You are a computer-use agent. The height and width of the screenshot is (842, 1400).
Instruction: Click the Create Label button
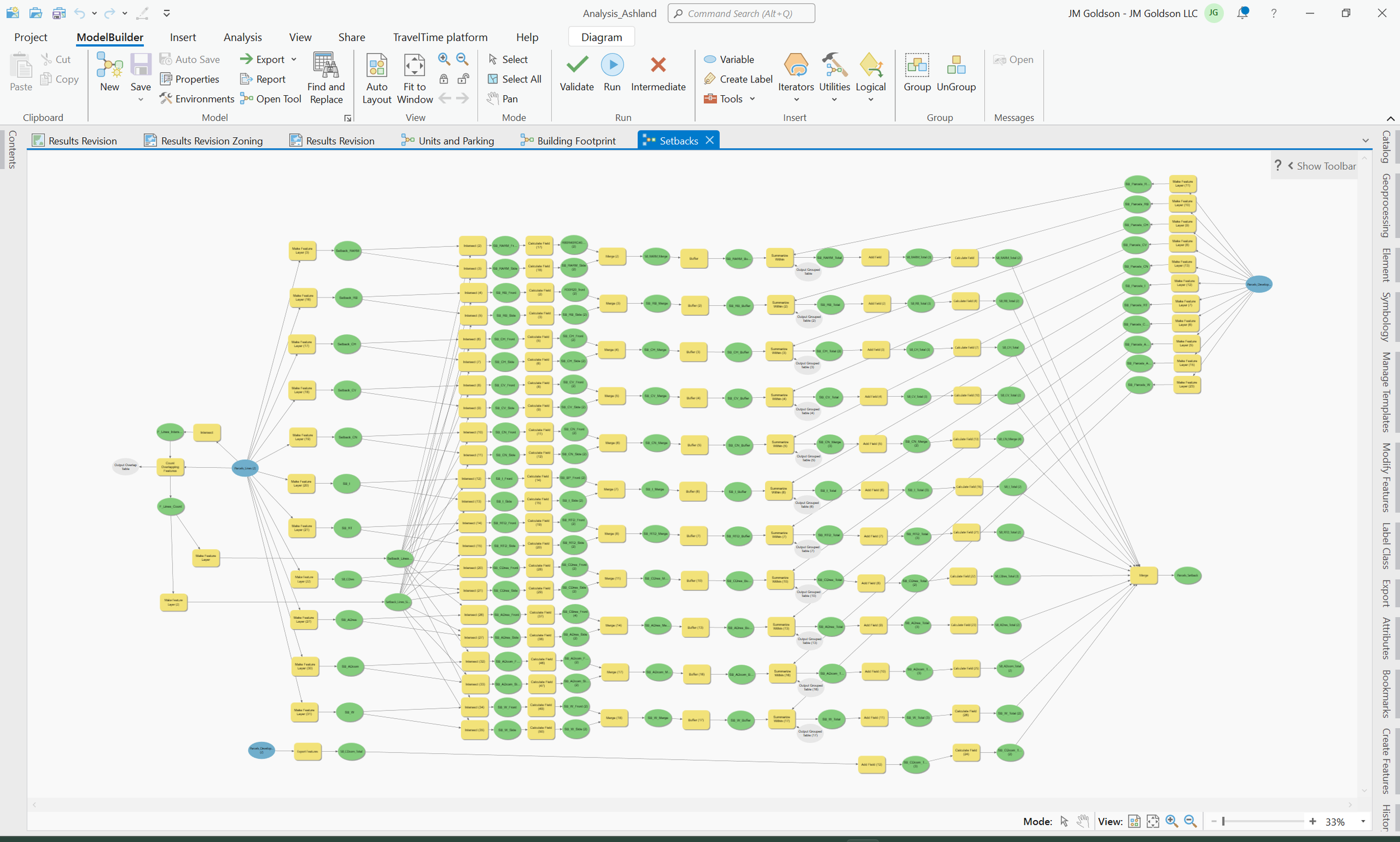coord(738,80)
